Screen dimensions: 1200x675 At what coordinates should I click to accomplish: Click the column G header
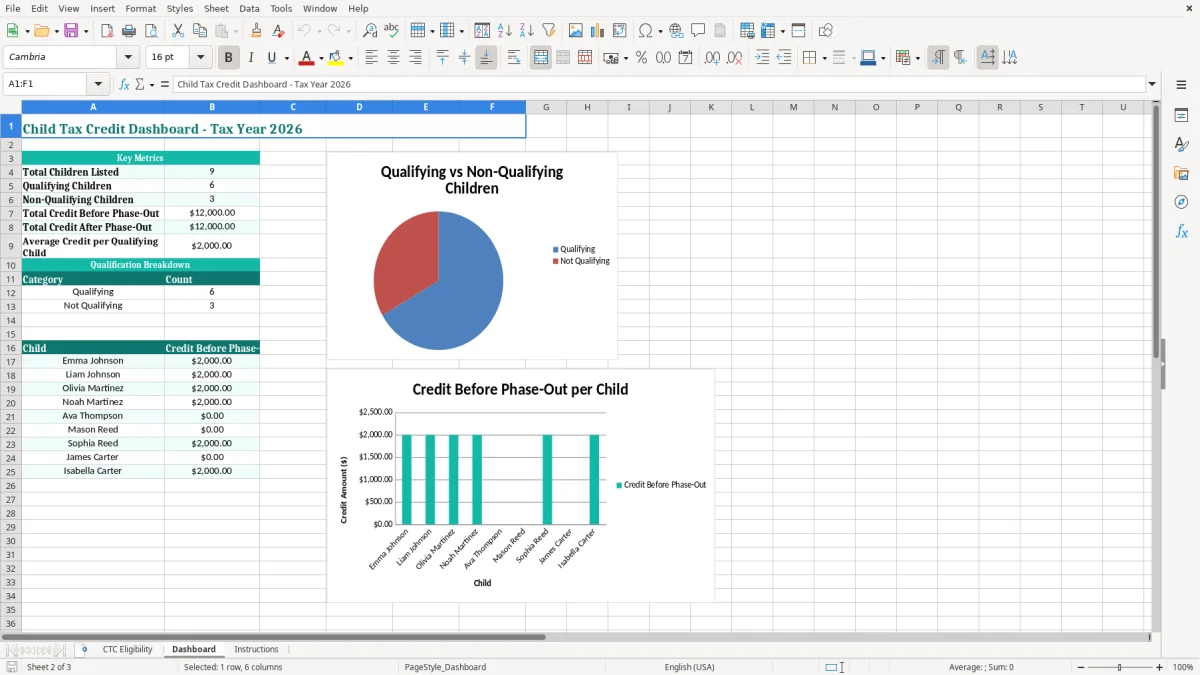[546, 107]
